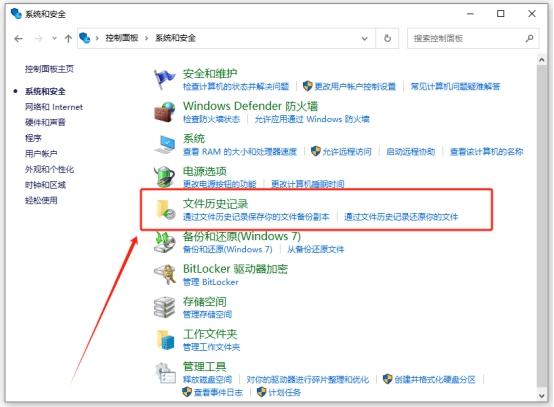Select 外观和个性化 in the sidebar
Viewport: 554px width, 407px height.
coord(49,169)
